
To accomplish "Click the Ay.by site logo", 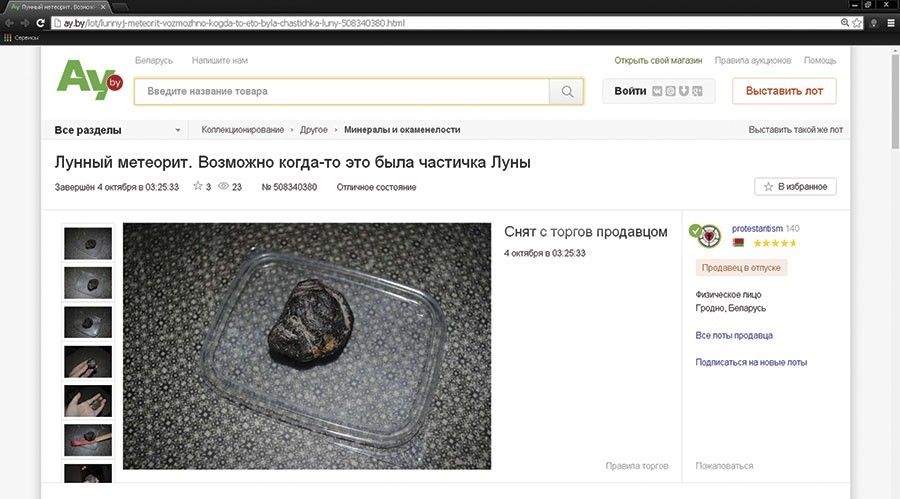I will 90,80.
